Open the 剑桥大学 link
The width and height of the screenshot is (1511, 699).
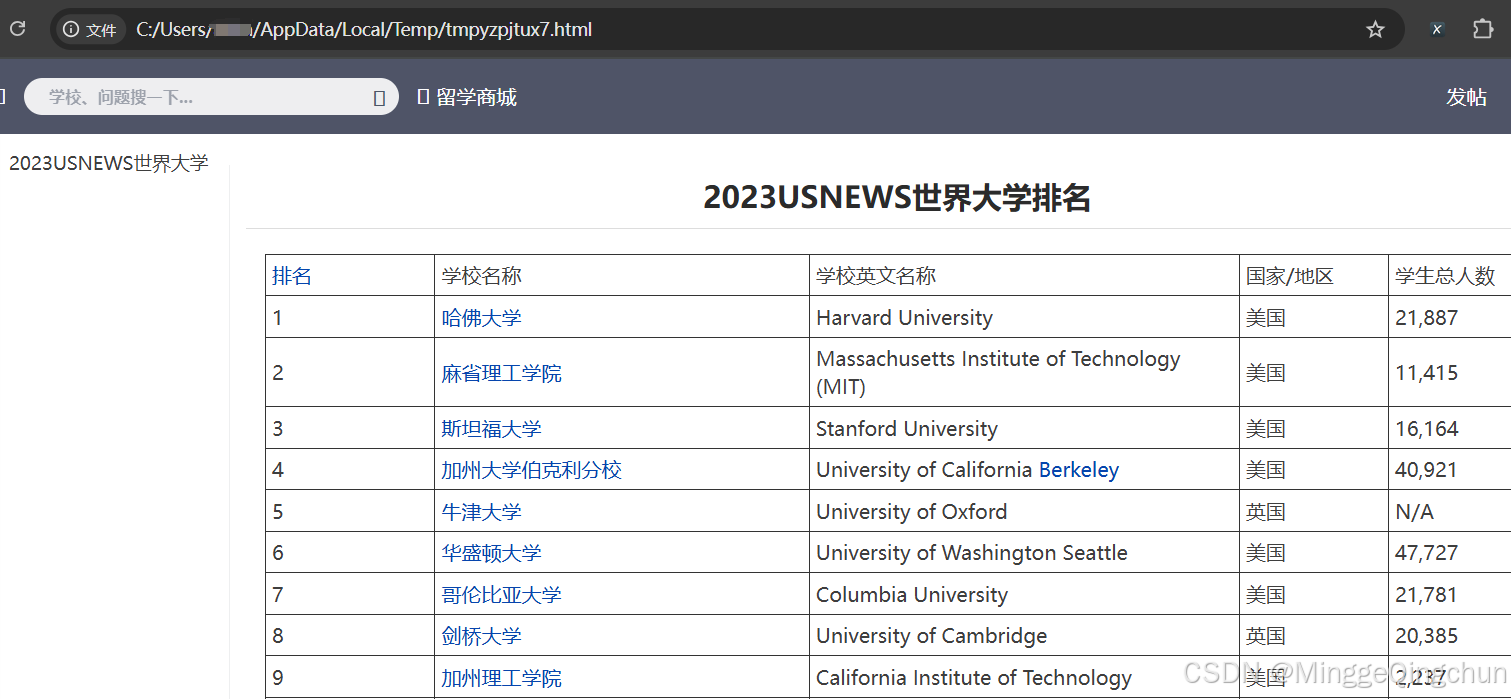482,636
